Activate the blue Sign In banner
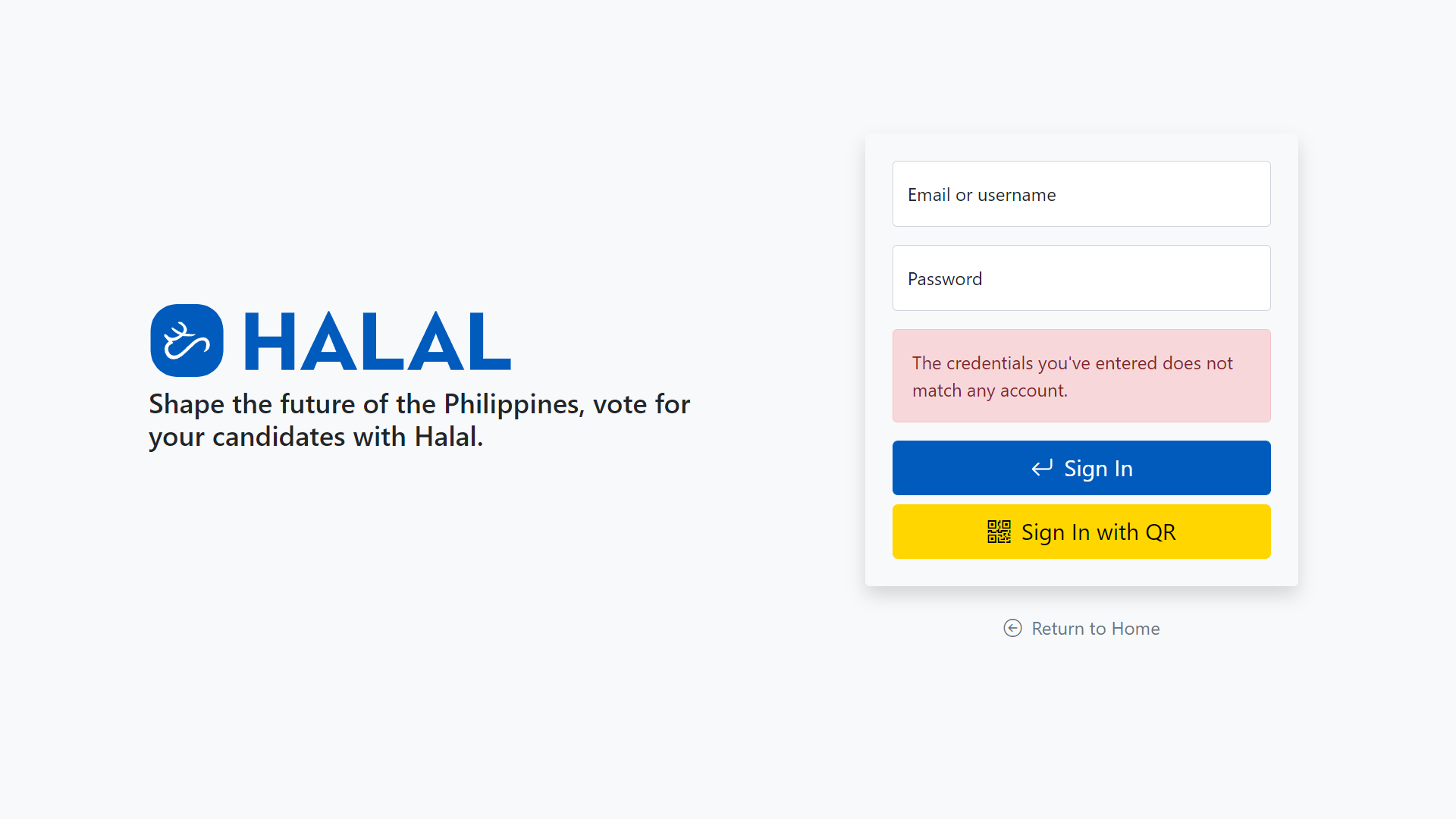 [x=1081, y=468]
